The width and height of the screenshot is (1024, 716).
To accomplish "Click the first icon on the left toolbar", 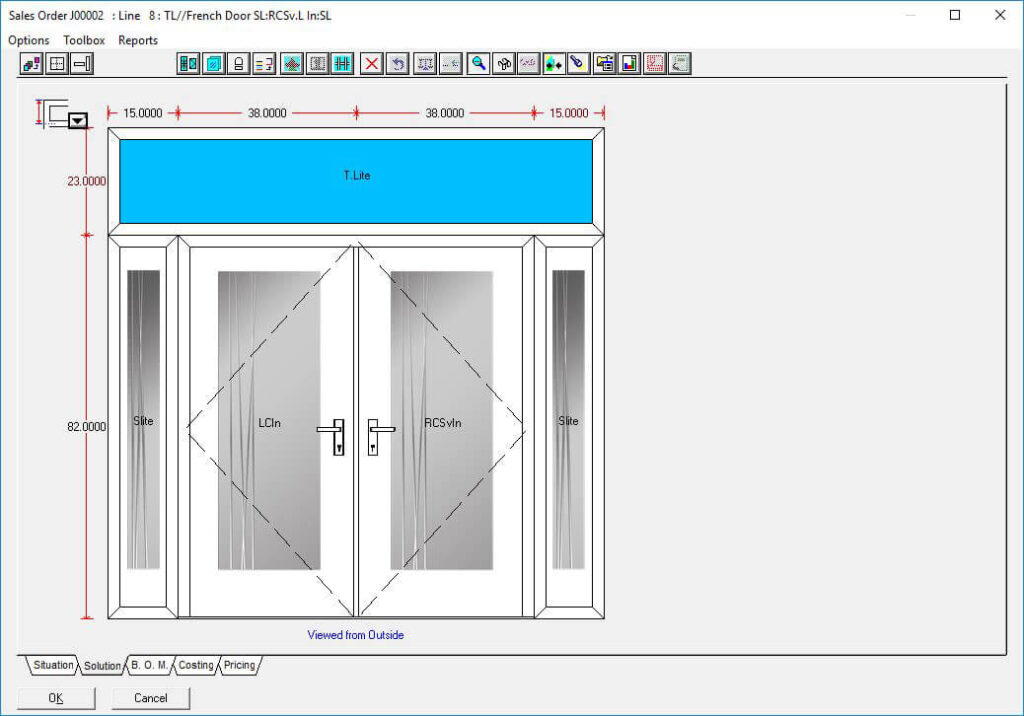I will click(32, 64).
